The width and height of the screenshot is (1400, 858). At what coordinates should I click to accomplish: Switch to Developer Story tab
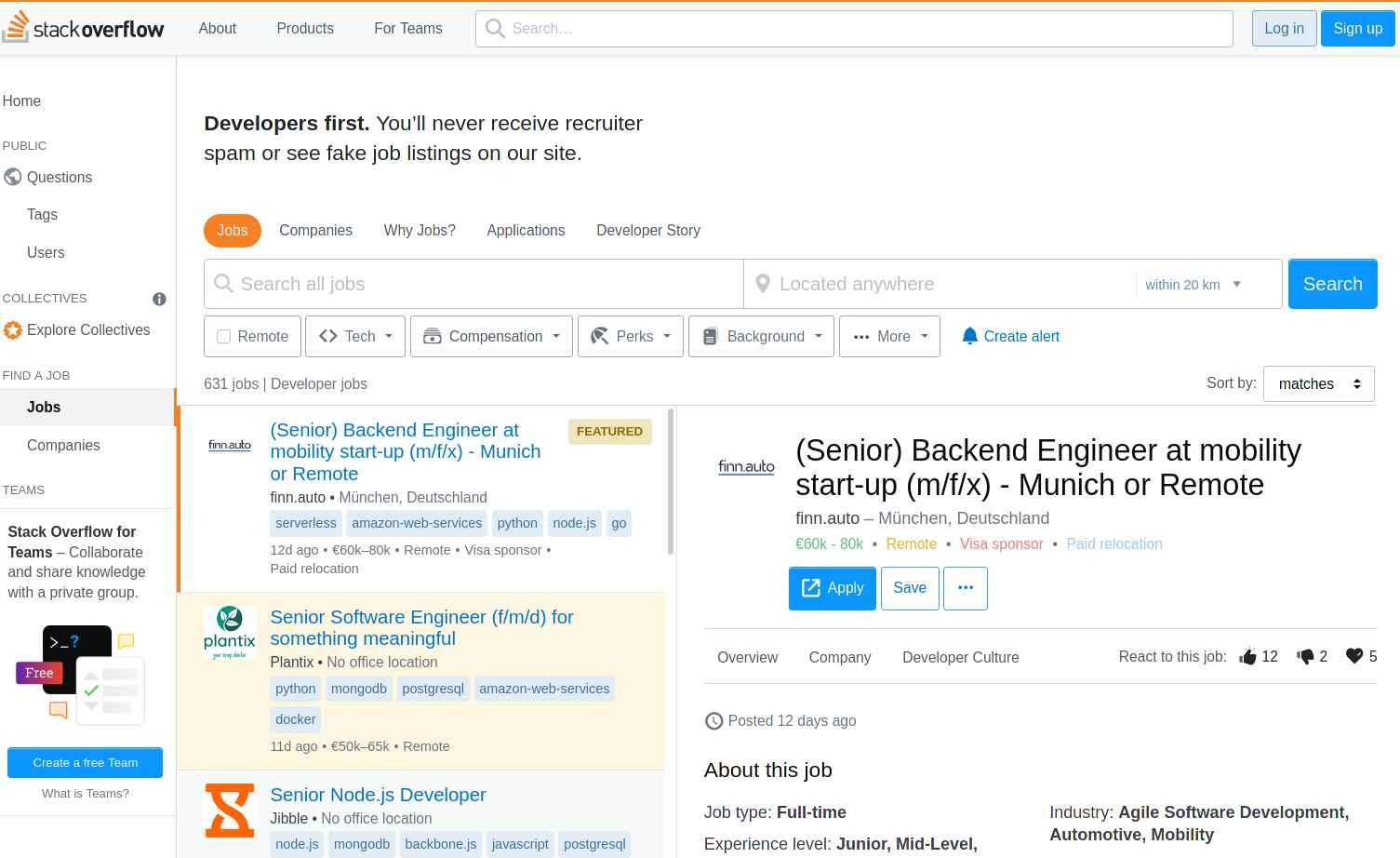tap(648, 231)
